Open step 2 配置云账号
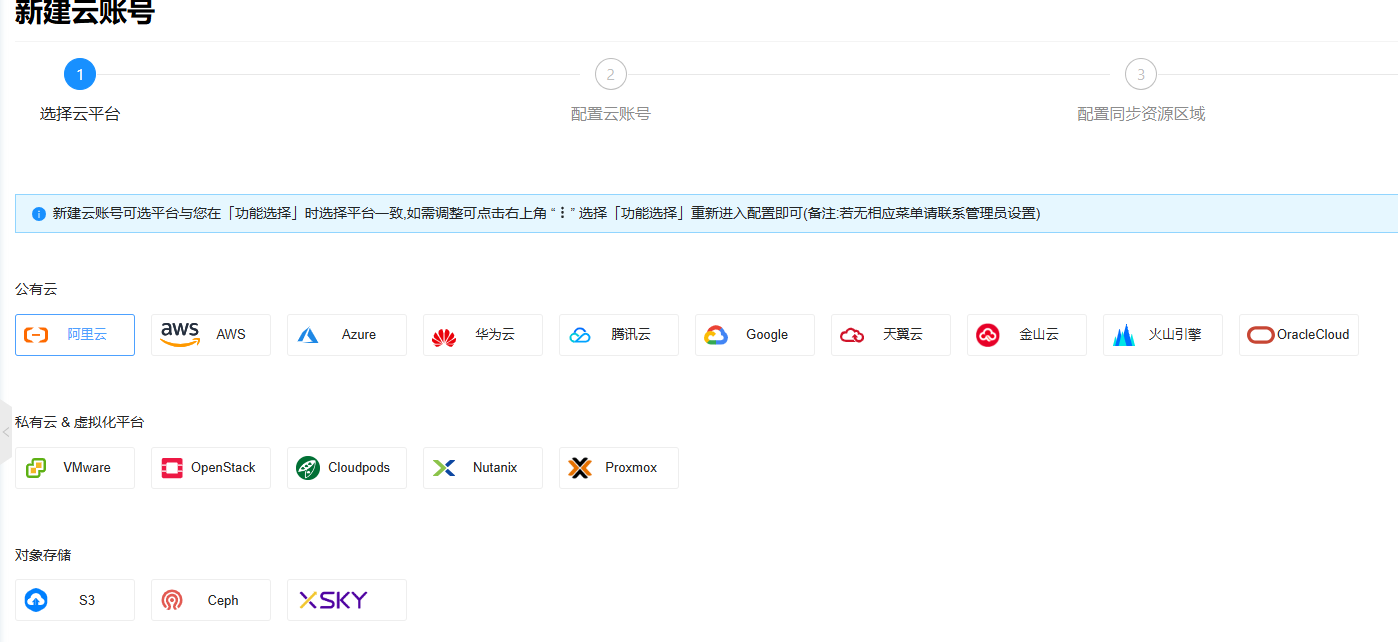 coord(610,73)
